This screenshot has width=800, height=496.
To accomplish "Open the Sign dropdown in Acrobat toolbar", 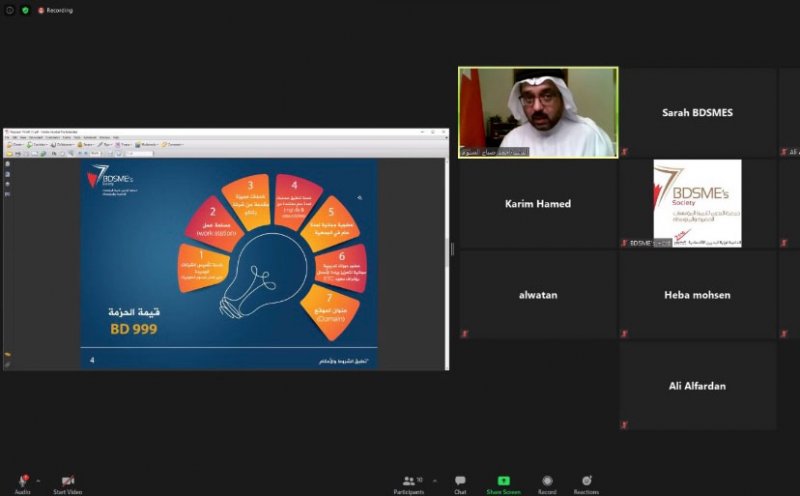I will pos(105,144).
